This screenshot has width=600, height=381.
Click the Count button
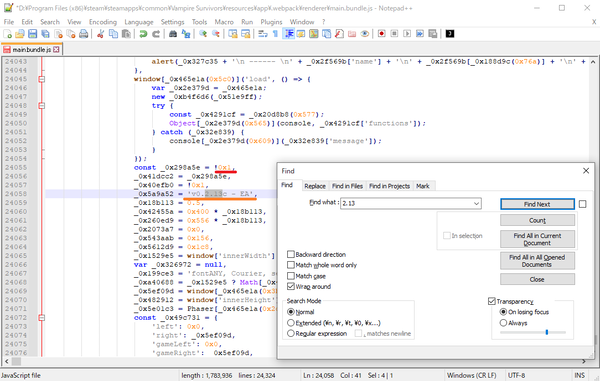coord(537,220)
